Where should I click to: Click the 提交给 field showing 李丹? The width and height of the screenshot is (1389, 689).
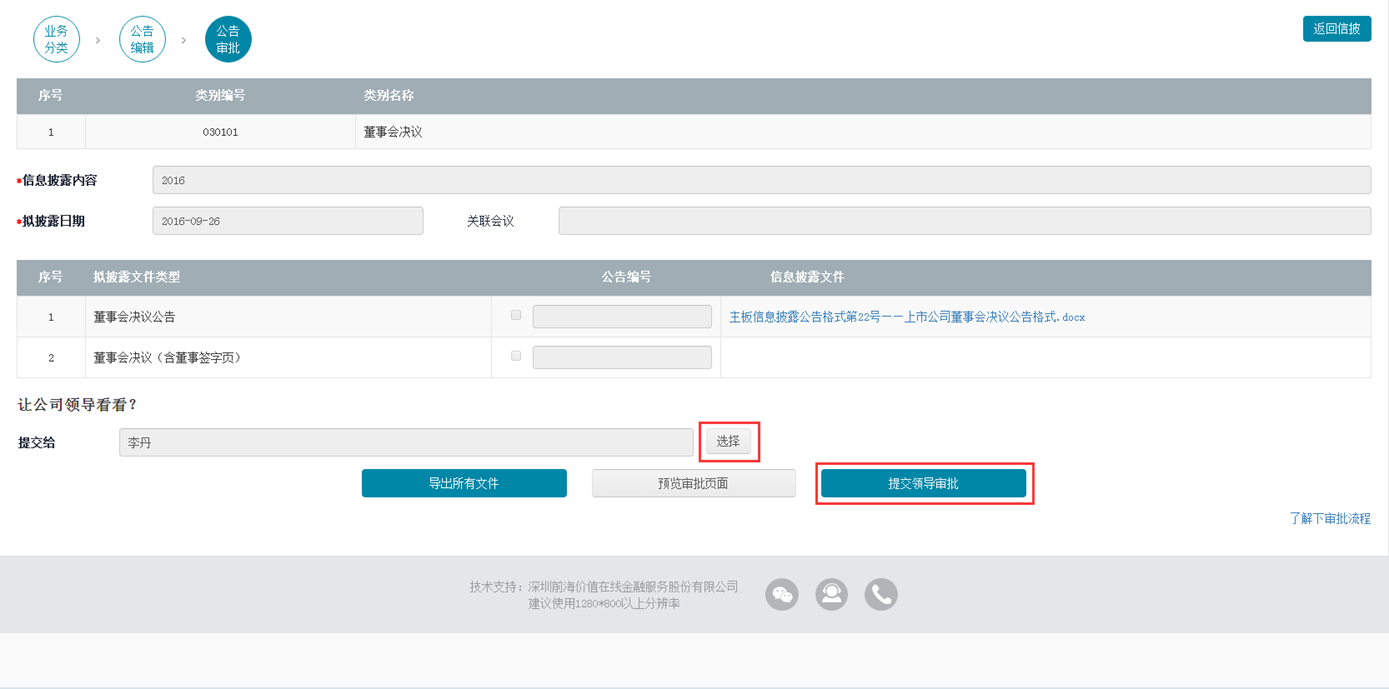[406, 442]
